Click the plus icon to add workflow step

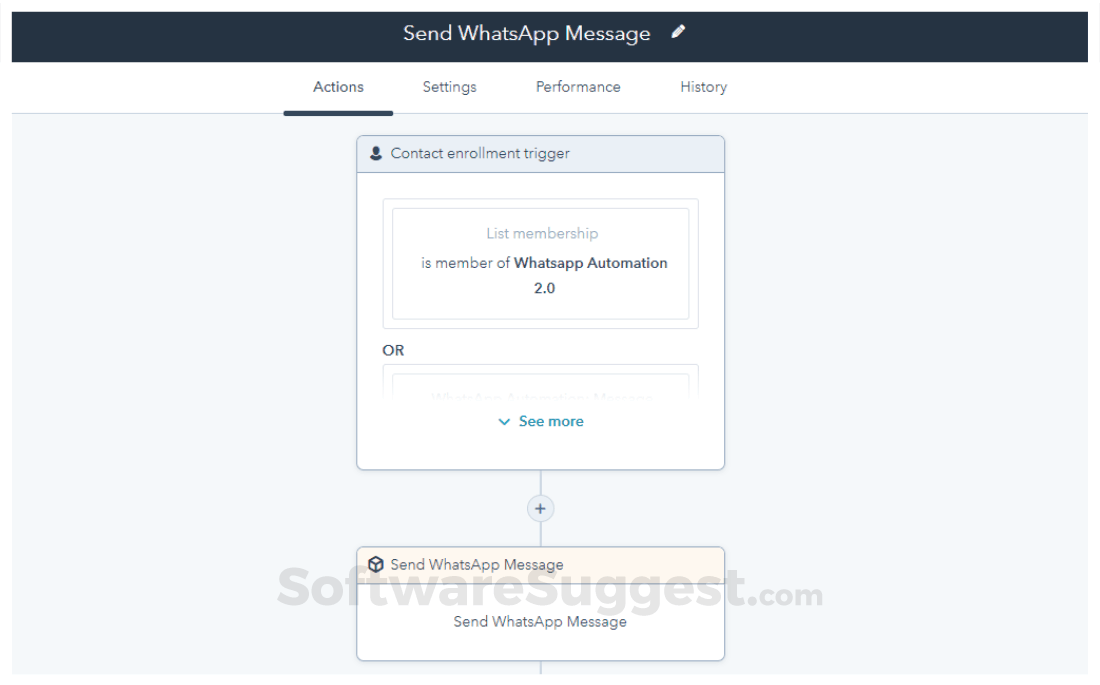pyautogui.click(x=540, y=508)
